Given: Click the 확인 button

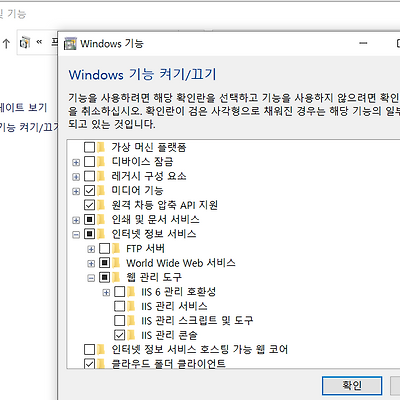Looking at the screenshot, I should (x=352, y=386).
